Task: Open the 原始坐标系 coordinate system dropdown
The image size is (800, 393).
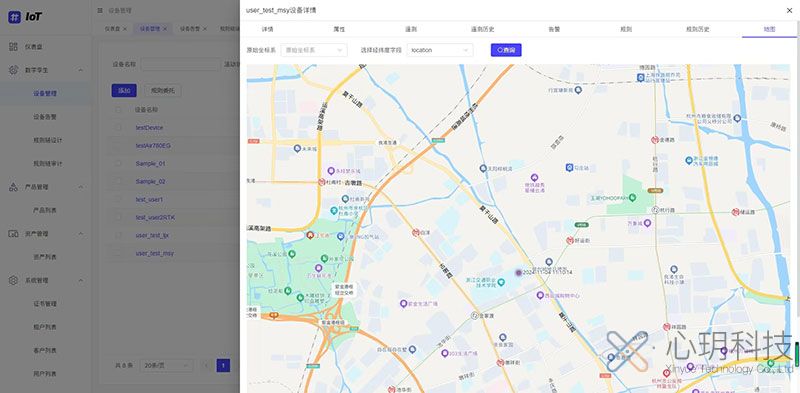Action: point(314,50)
